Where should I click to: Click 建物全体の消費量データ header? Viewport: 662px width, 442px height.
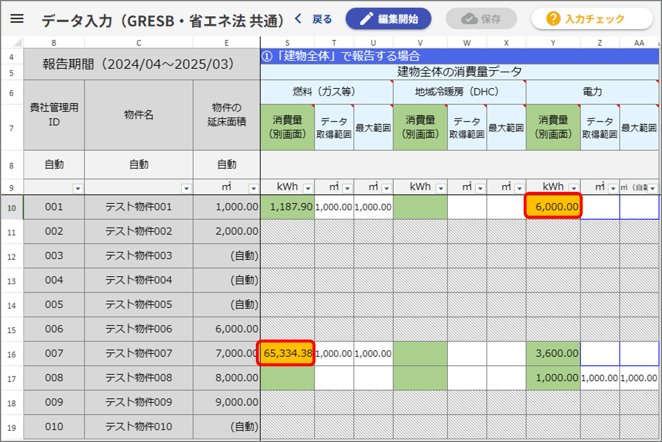[459, 72]
